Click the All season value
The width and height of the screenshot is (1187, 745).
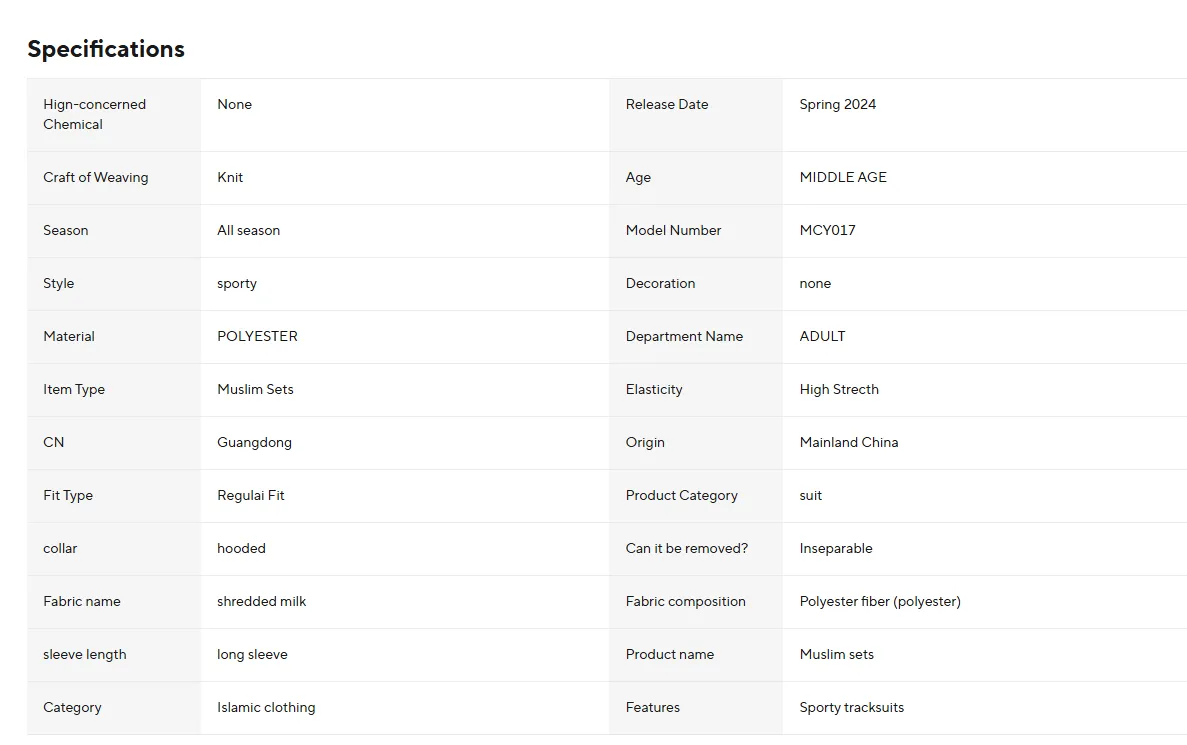[248, 230]
